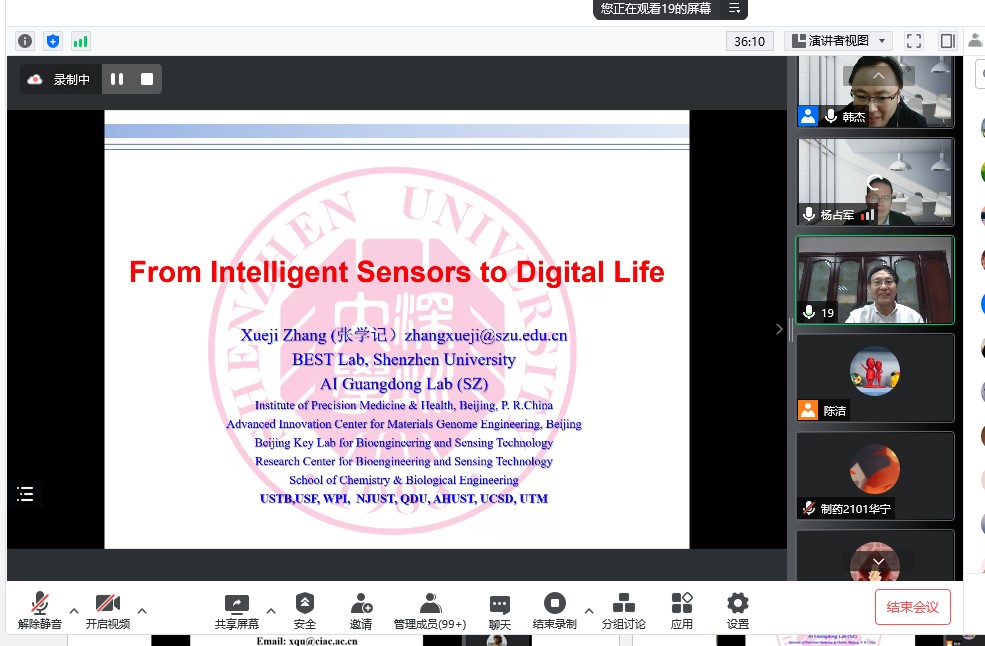Check the green network signal icon
Image resolution: width=985 pixels, height=646 pixels.
(80, 41)
